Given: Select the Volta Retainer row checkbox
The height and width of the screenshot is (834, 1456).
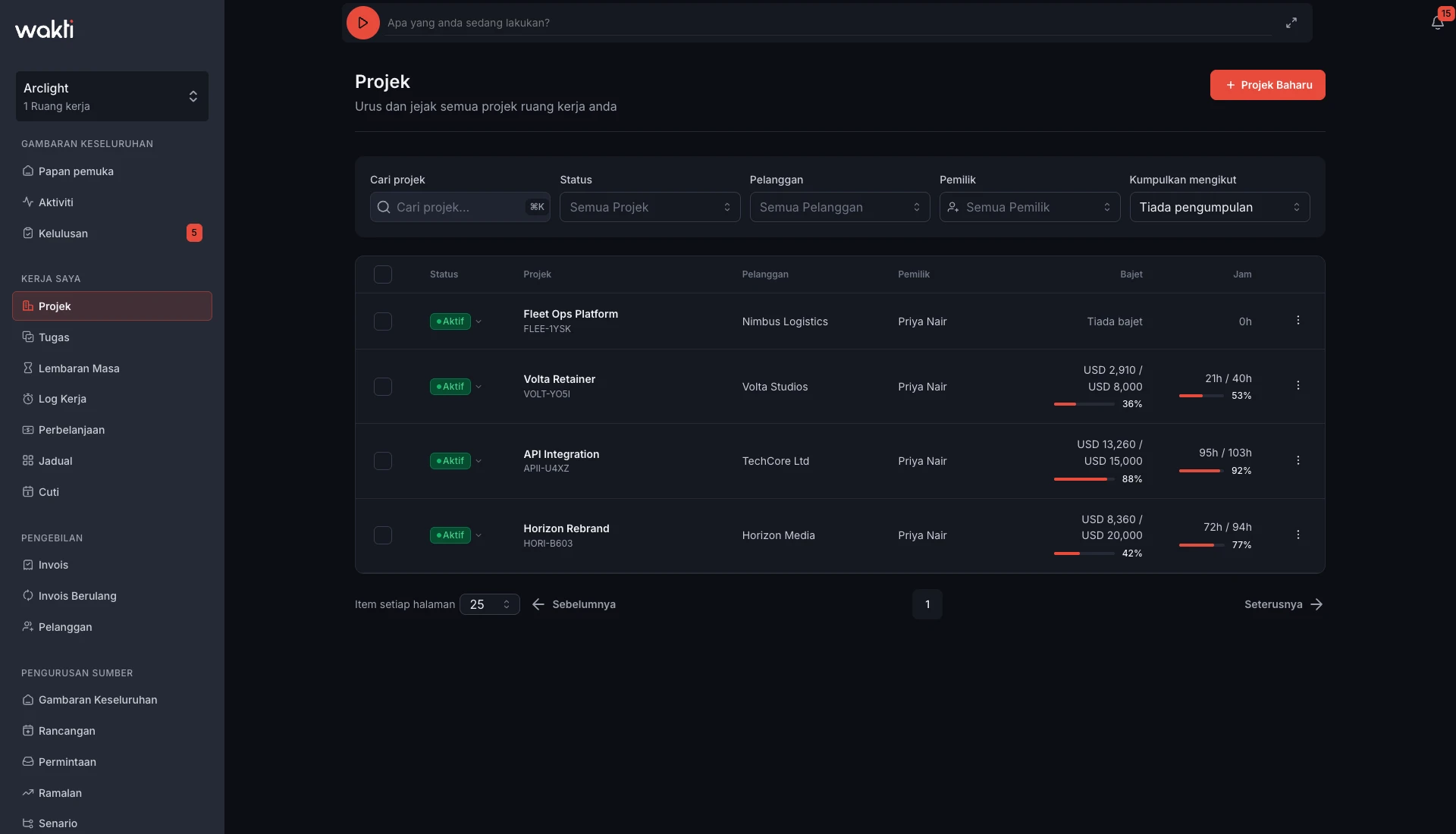Looking at the screenshot, I should pos(383,387).
